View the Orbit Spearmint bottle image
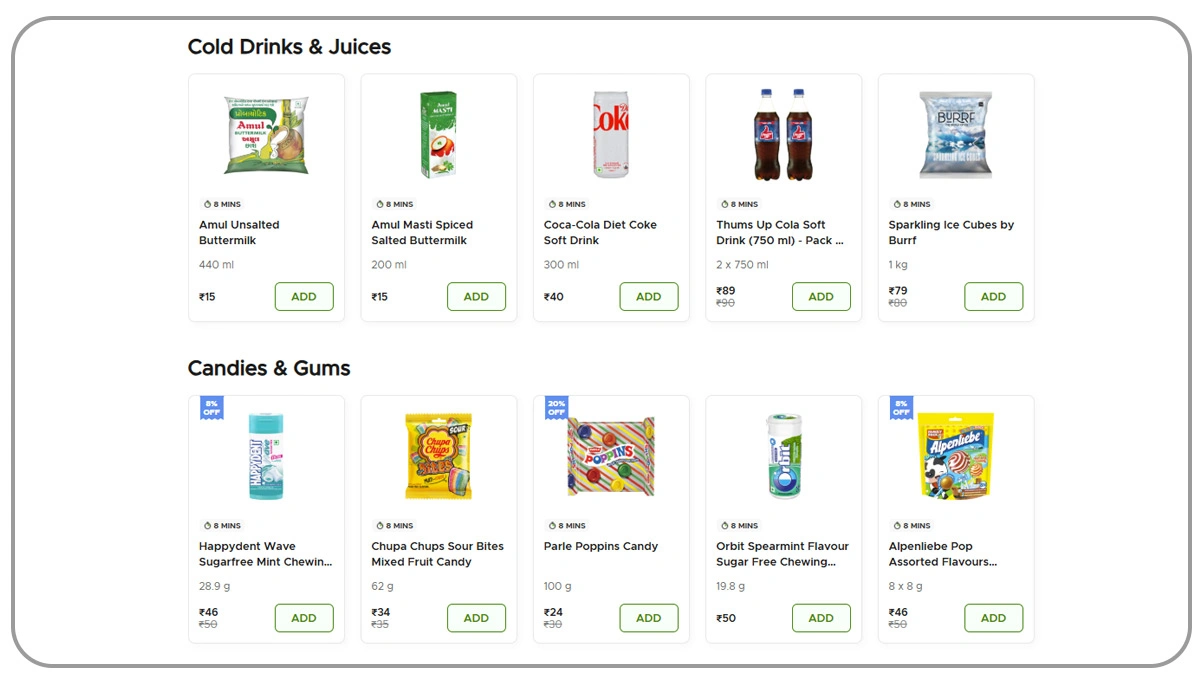This screenshot has height=684, width=1202. [783, 456]
